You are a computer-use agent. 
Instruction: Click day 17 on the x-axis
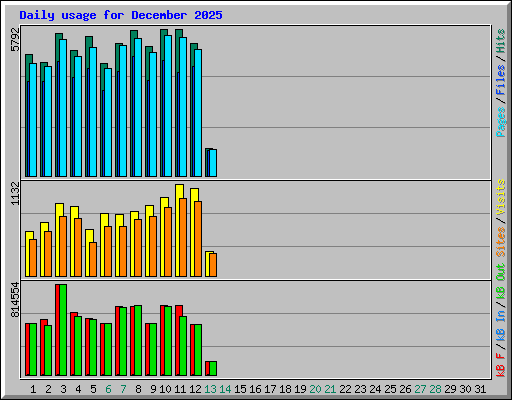click(270, 389)
